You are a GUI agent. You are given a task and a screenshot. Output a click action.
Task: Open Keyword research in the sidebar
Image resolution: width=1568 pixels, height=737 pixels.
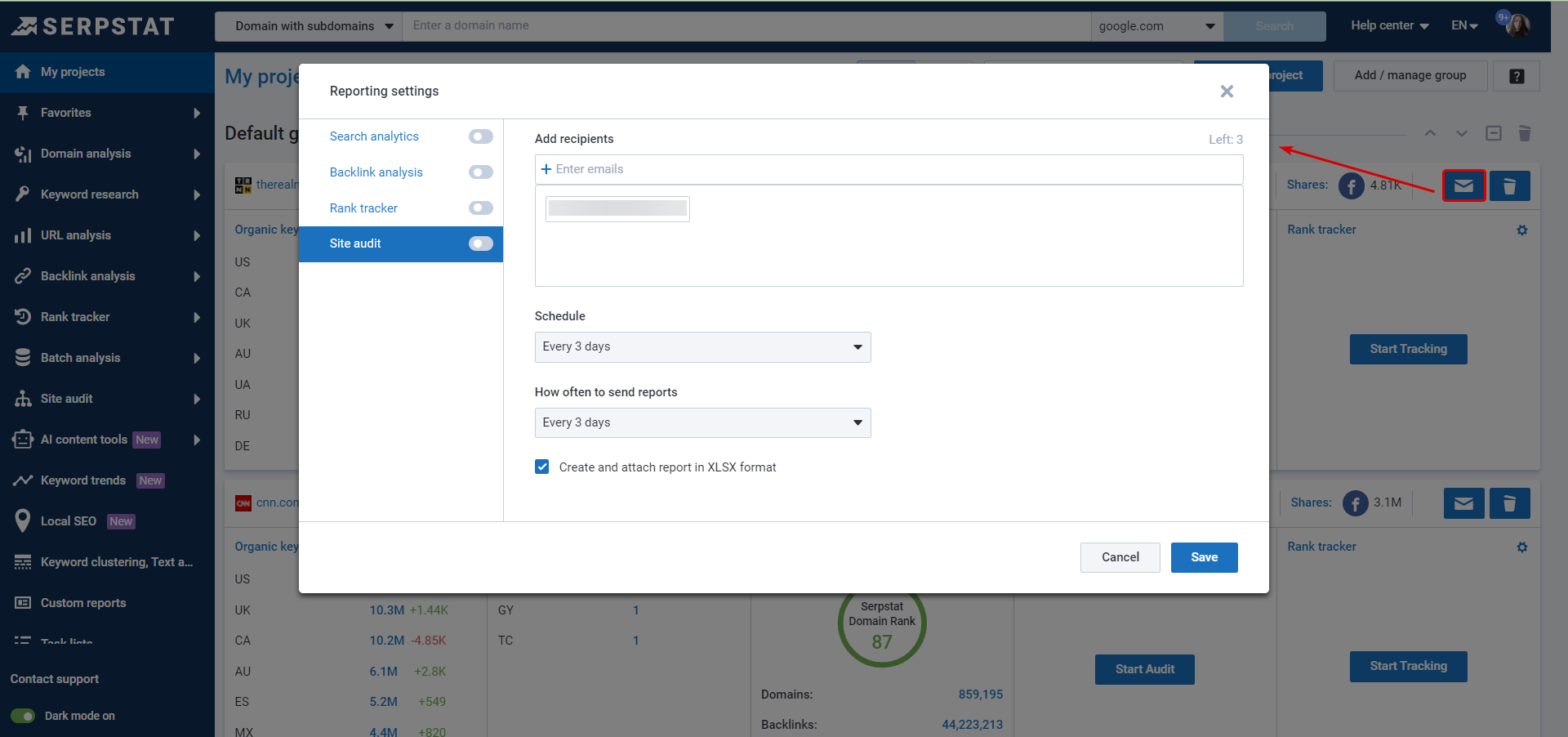click(x=90, y=194)
